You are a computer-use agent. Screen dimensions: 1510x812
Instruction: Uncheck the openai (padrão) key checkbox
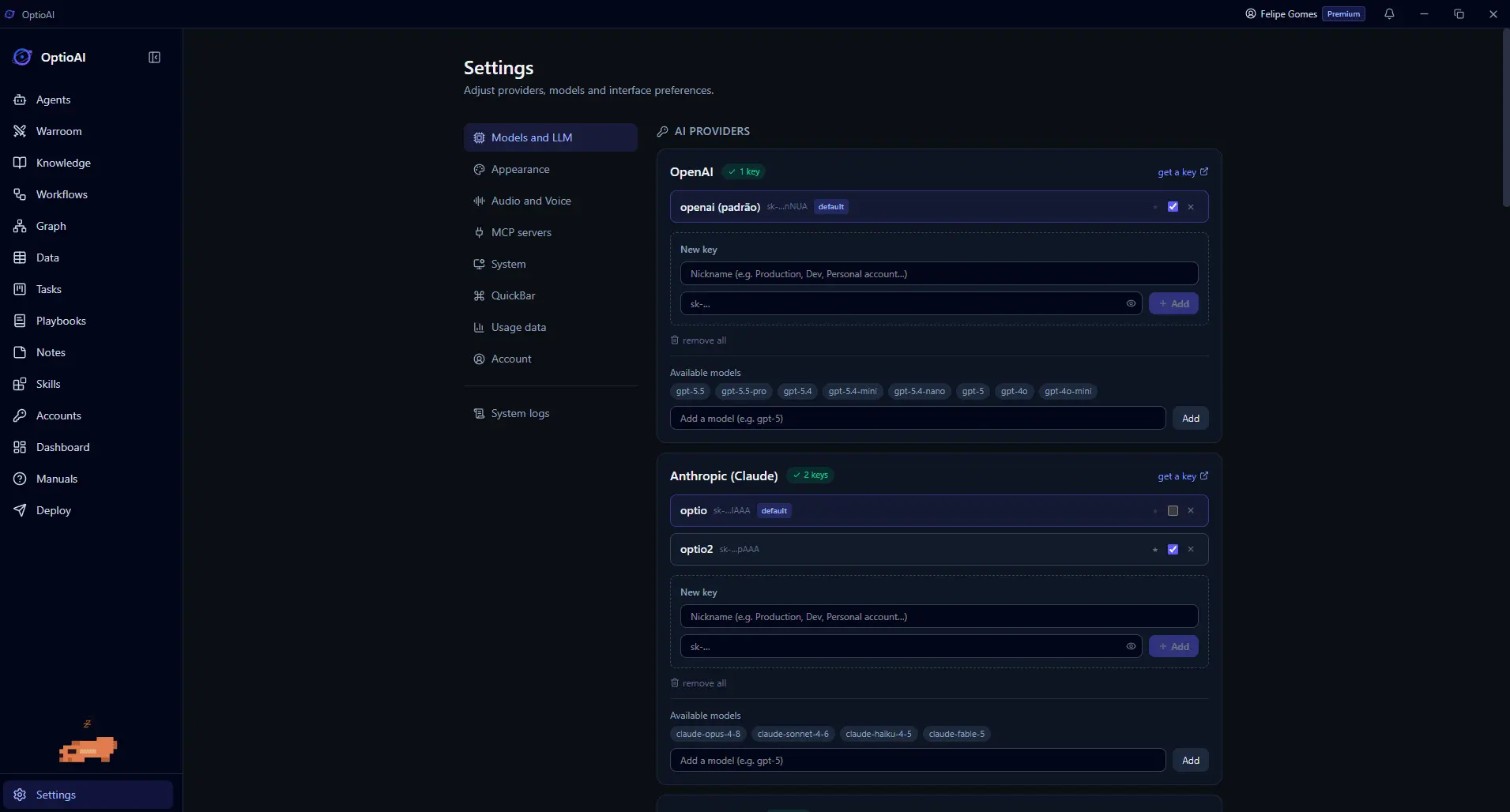pyautogui.click(x=1173, y=207)
